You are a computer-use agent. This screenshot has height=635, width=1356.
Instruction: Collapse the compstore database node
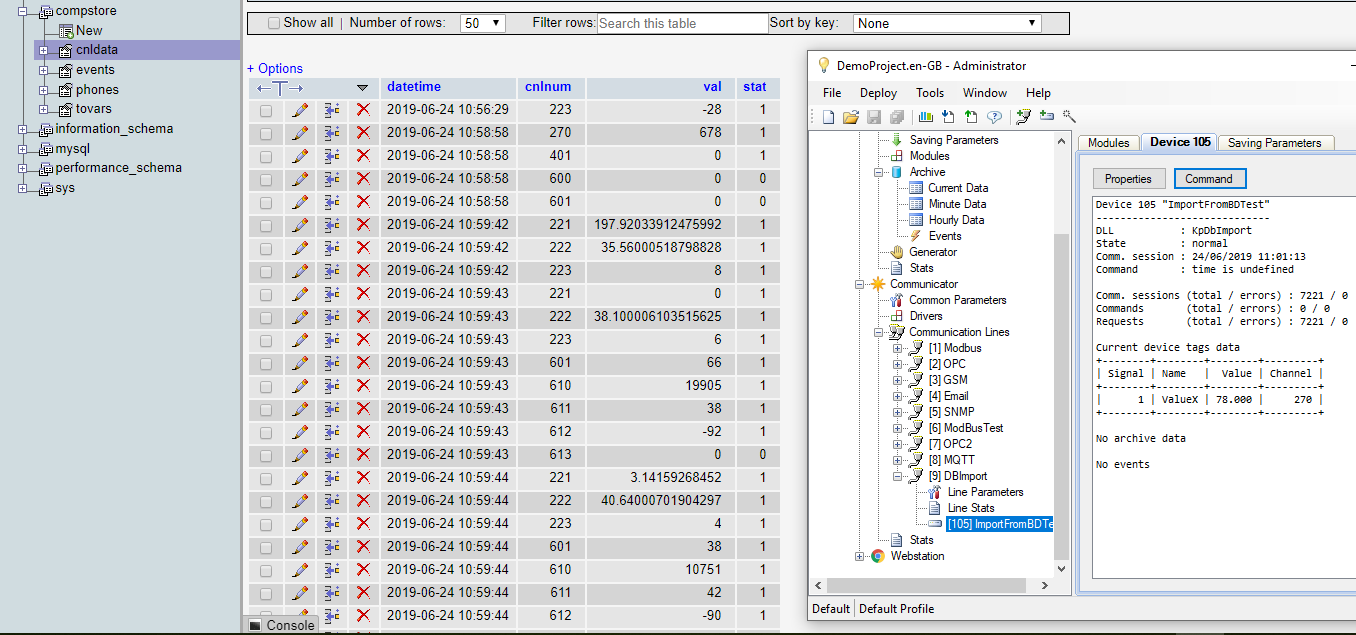(23, 11)
